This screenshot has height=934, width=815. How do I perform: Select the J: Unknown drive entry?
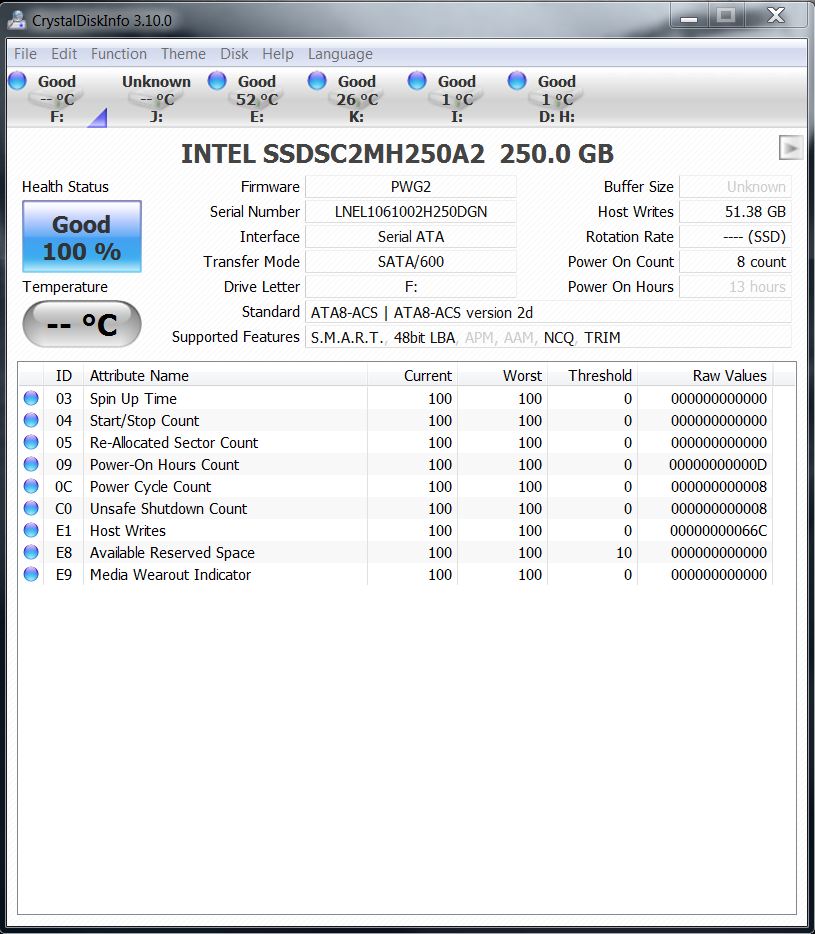click(156, 98)
